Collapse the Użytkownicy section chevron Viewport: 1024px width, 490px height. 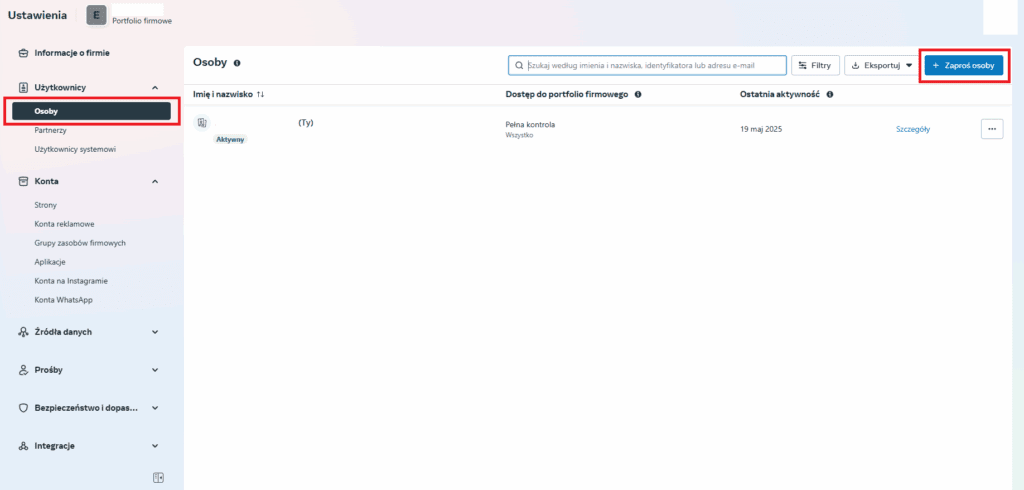tap(155, 88)
